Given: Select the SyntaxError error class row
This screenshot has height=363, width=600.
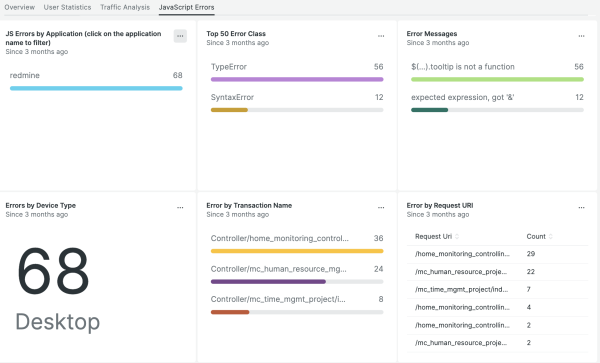Looking at the screenshot, I should point(297,103).
